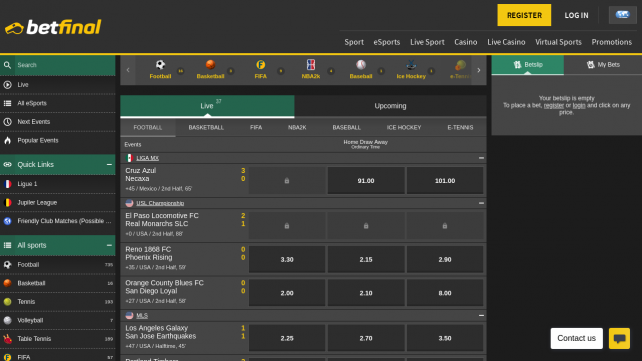Click the Ligue 1 France flag

point(7,184)
